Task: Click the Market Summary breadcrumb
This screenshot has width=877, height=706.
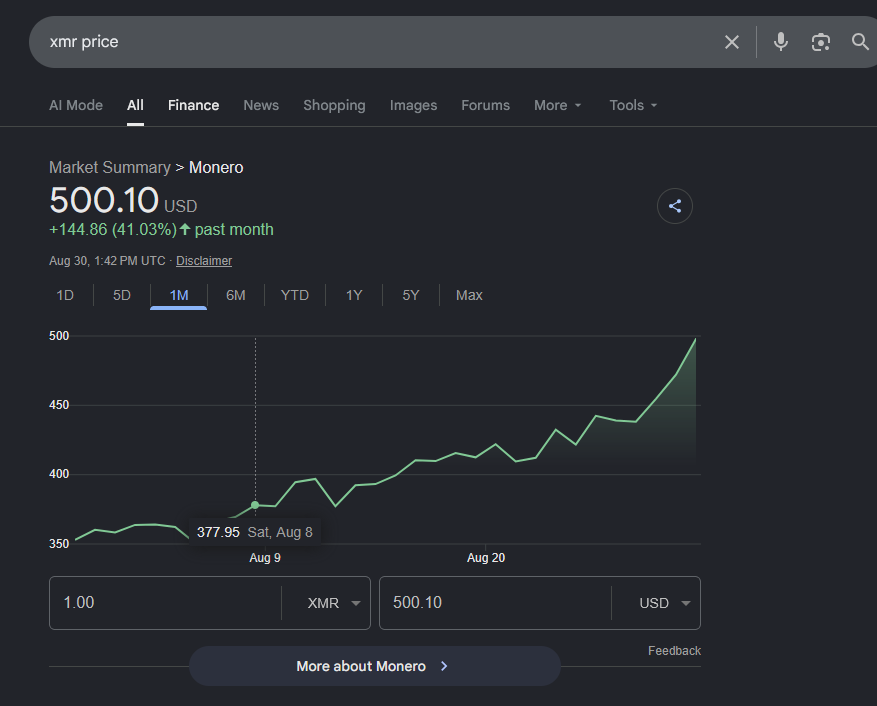Action: click(x=110, y=167)
